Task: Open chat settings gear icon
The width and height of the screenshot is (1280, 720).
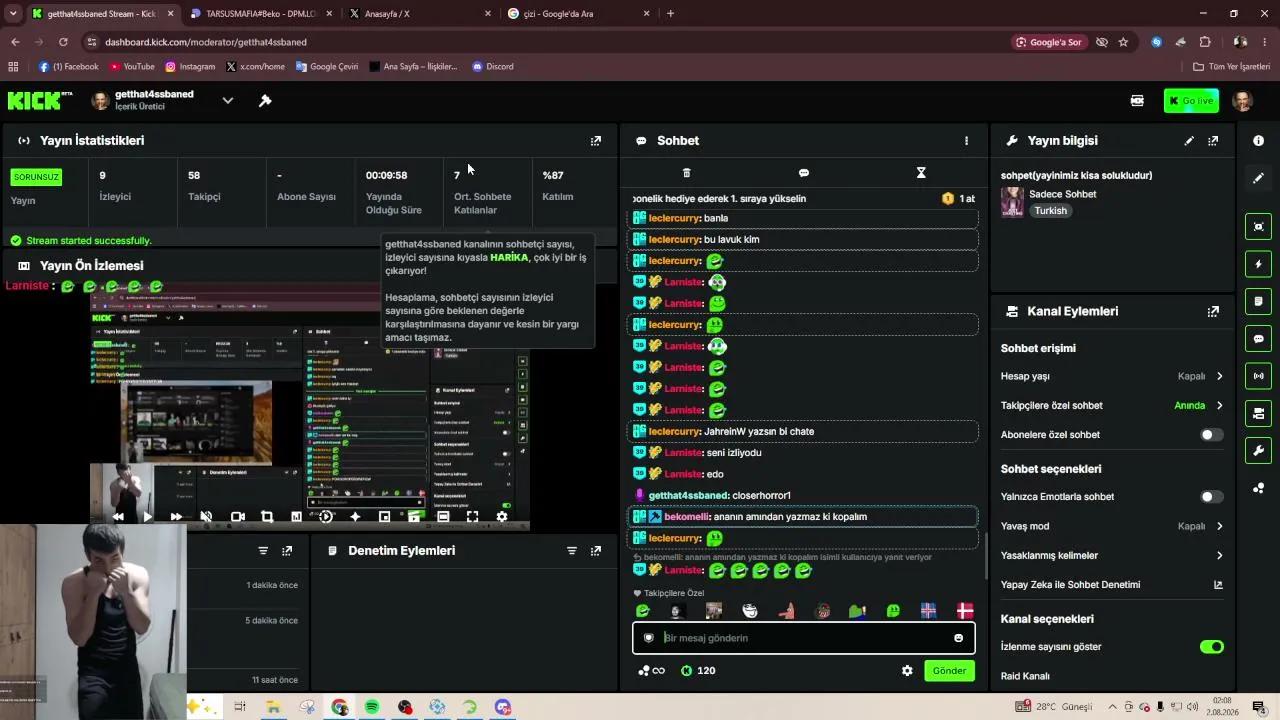Action: pyautogui.click(x=907, y=671)
